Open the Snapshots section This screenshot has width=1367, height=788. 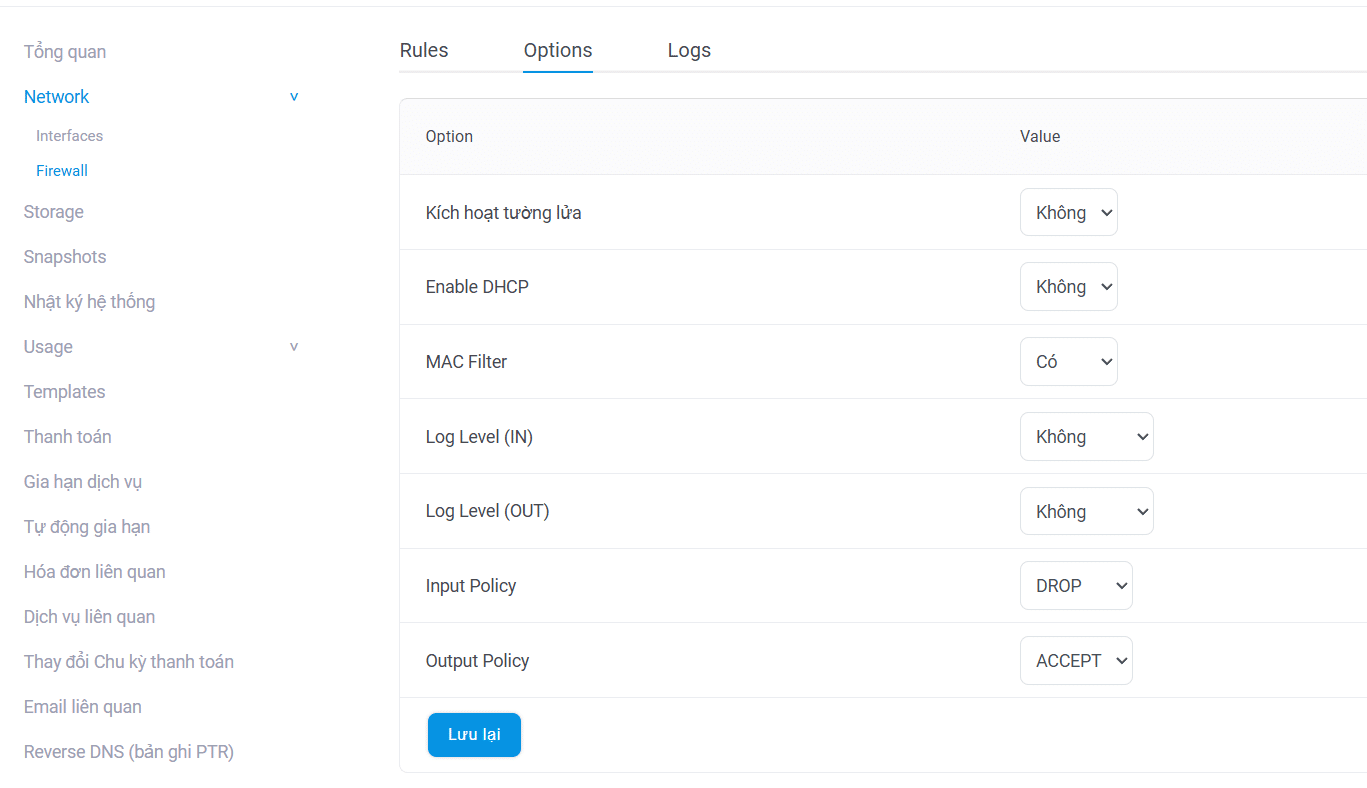64,256
